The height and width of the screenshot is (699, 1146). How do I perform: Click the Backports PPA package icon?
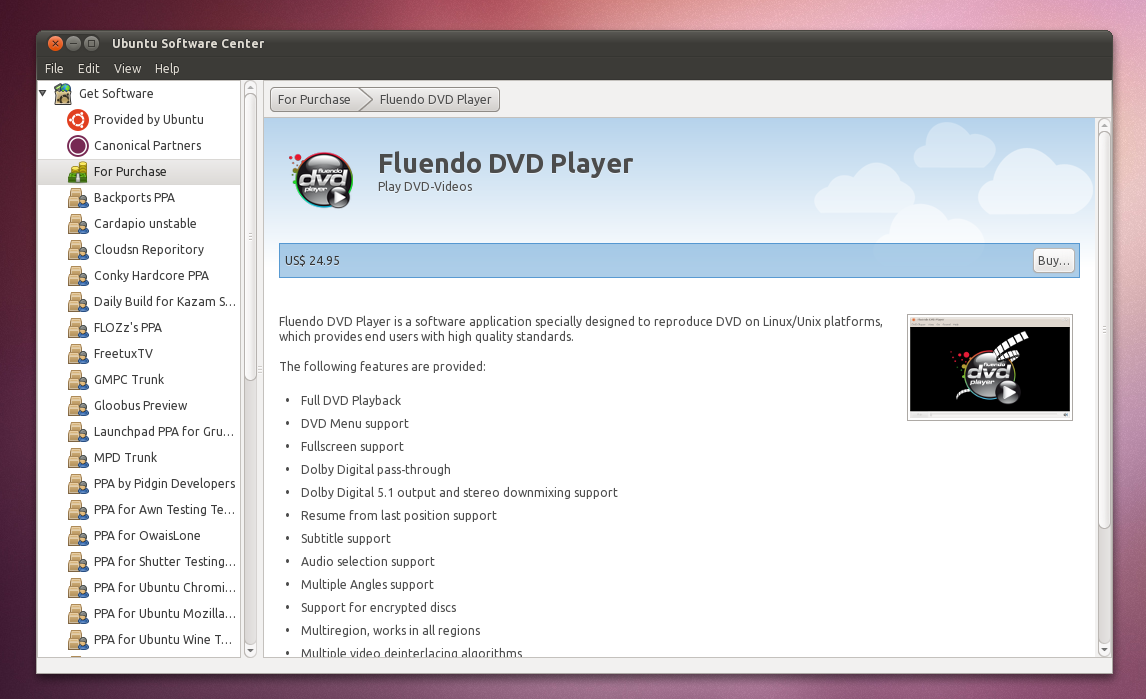[x=77, y=197]
